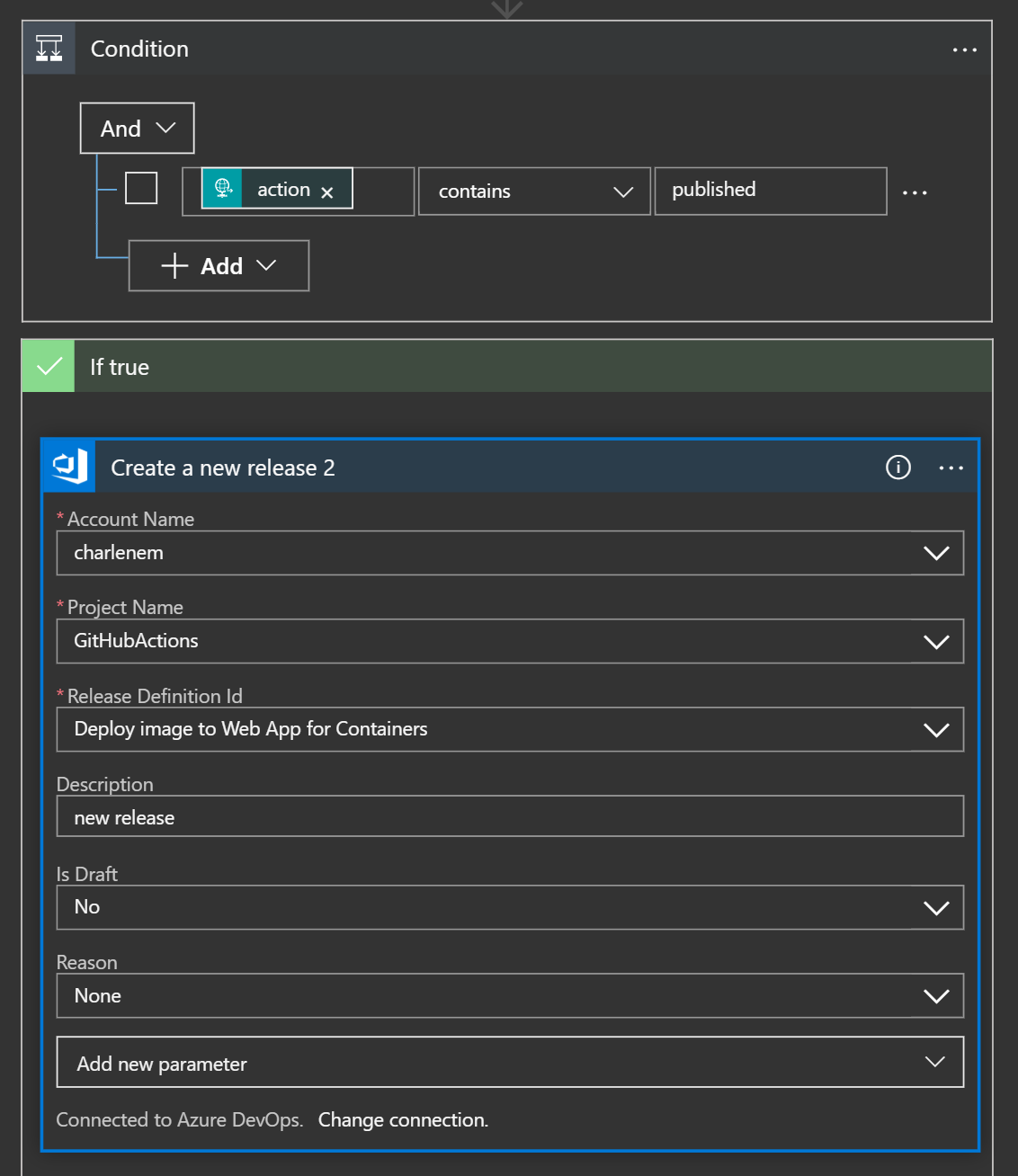This screenshot has width=1018, height=1176.
Task: Open the condition row ellipsis menu
Action: [915, 192]
